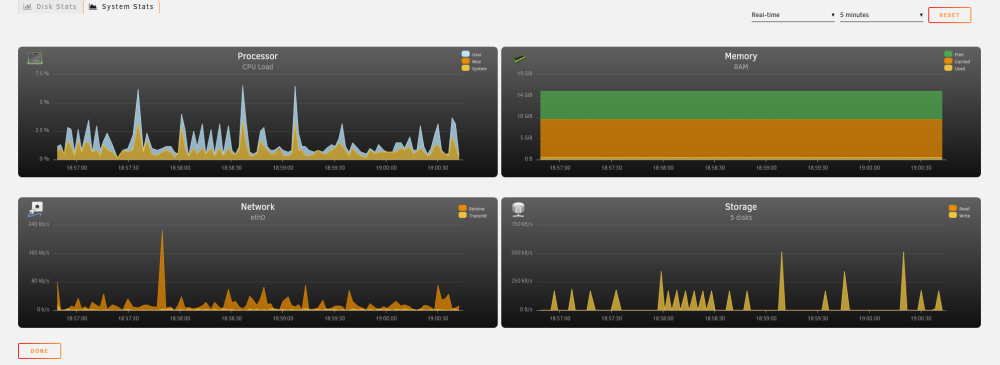Screen dimensions: 1000x365
Task: Click the 500 kB/s axis label in Storage
Action: click(x=522, y=253)
